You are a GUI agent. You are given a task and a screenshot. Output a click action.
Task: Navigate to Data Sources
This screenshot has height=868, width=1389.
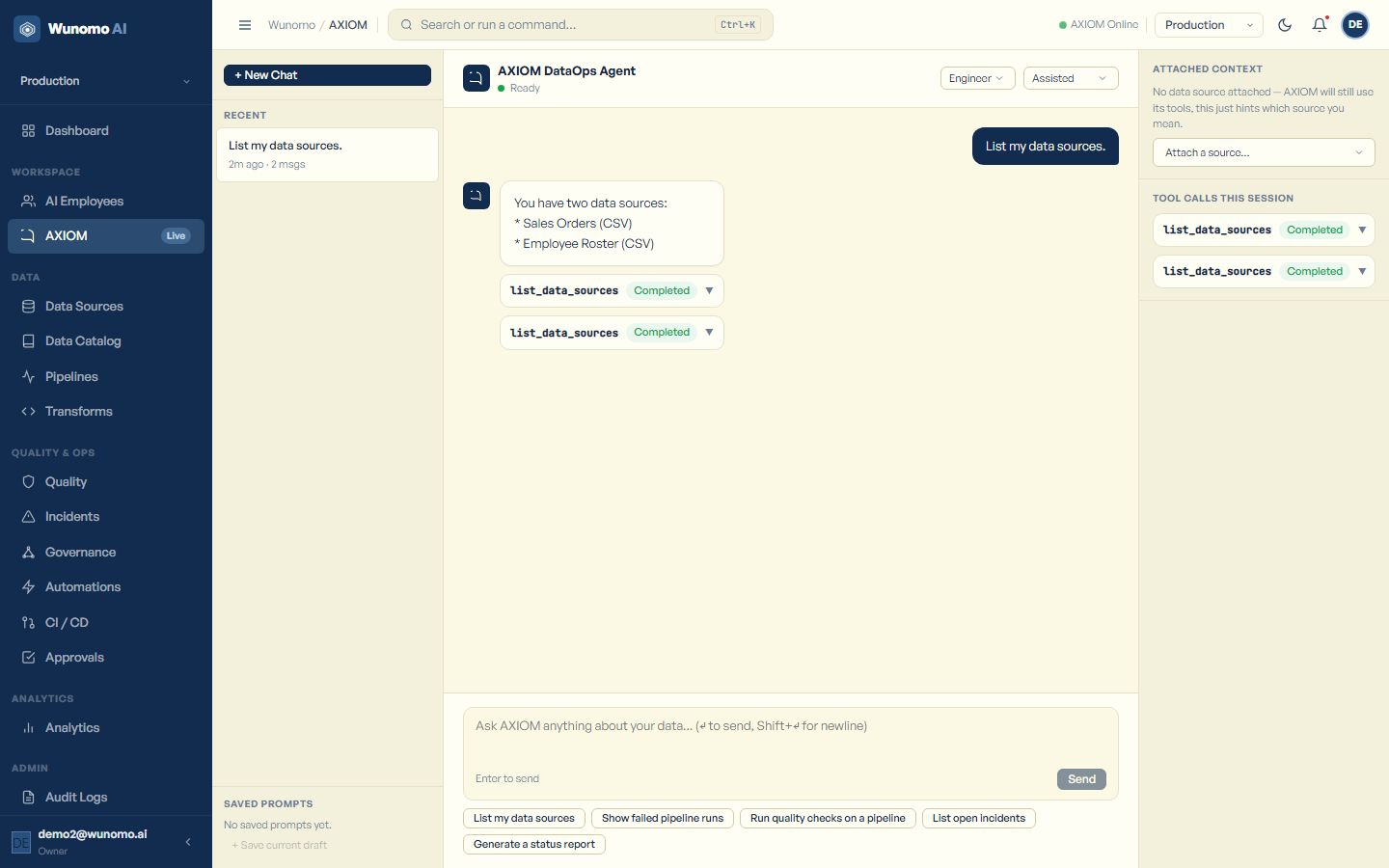pyautogui.click(x=106, y=307)
